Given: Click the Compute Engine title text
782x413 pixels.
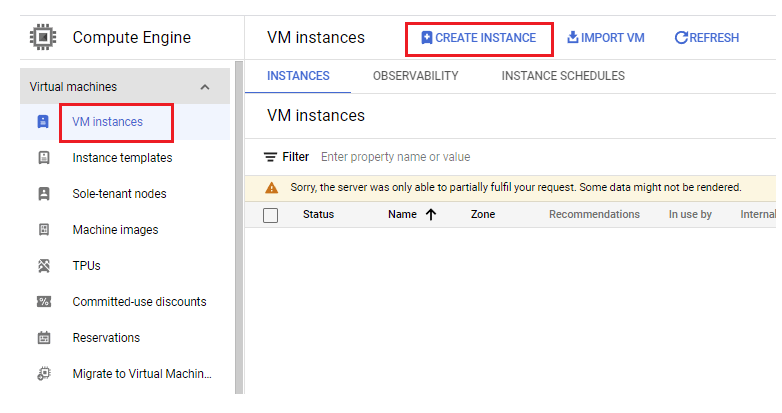Looking at the screenshot, I should click(x=132, y=37).
